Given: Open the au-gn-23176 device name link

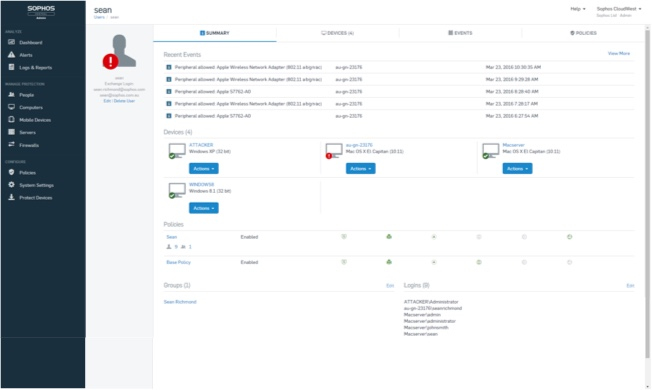Looking at the screenshot, I should pyautogui.click(x=359, y=145).
